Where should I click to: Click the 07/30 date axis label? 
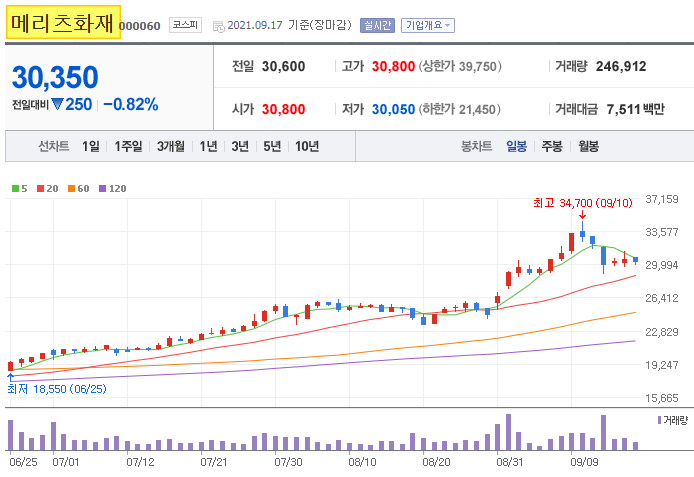[x=288, y=462]
